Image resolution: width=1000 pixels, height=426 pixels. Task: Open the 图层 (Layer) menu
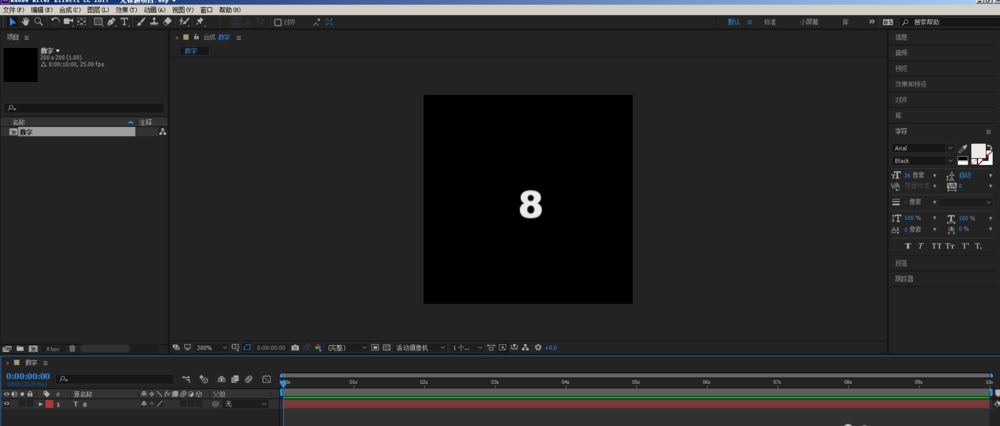[98, 10]
